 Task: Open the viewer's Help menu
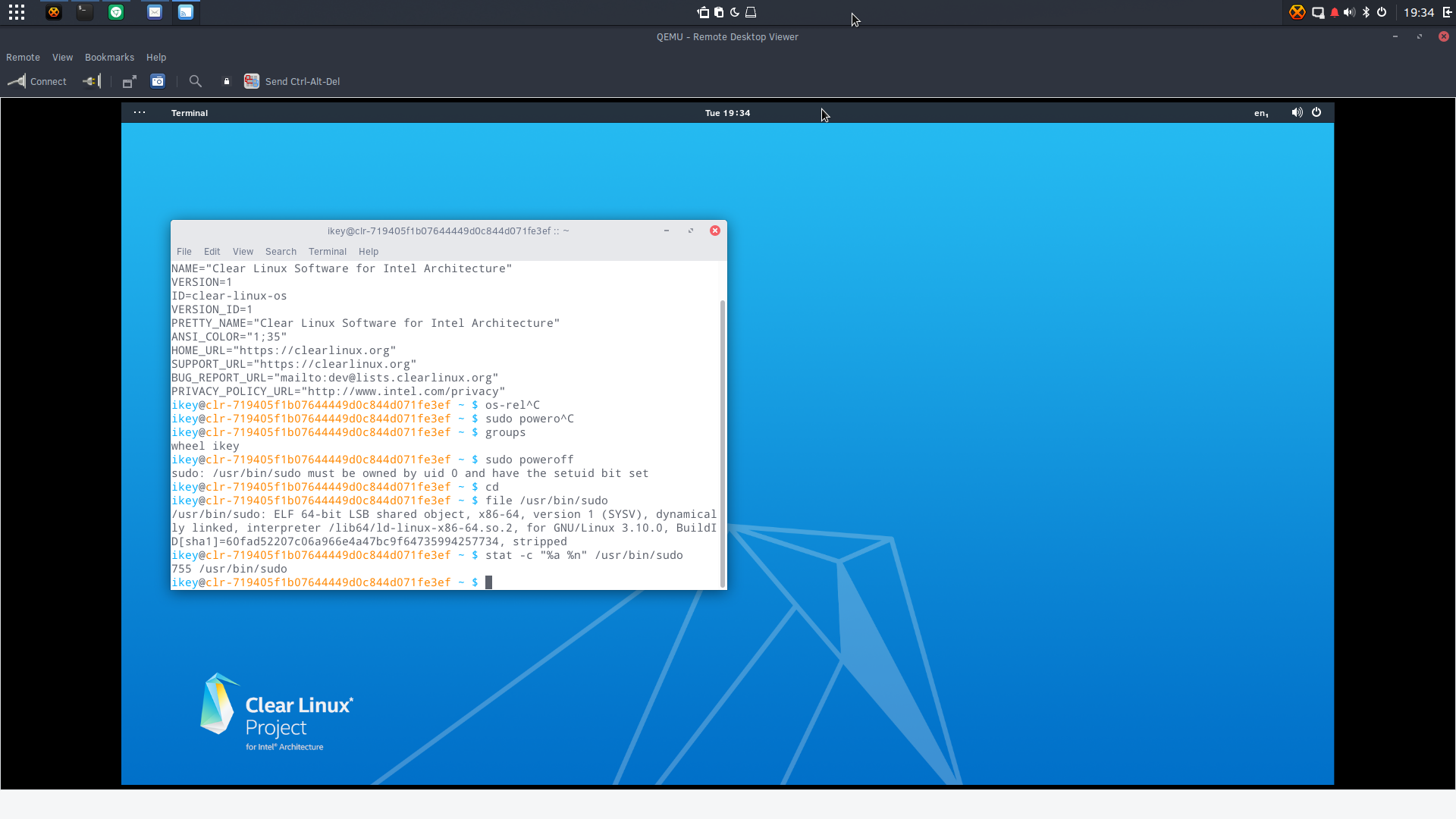[x=156, y=58]
